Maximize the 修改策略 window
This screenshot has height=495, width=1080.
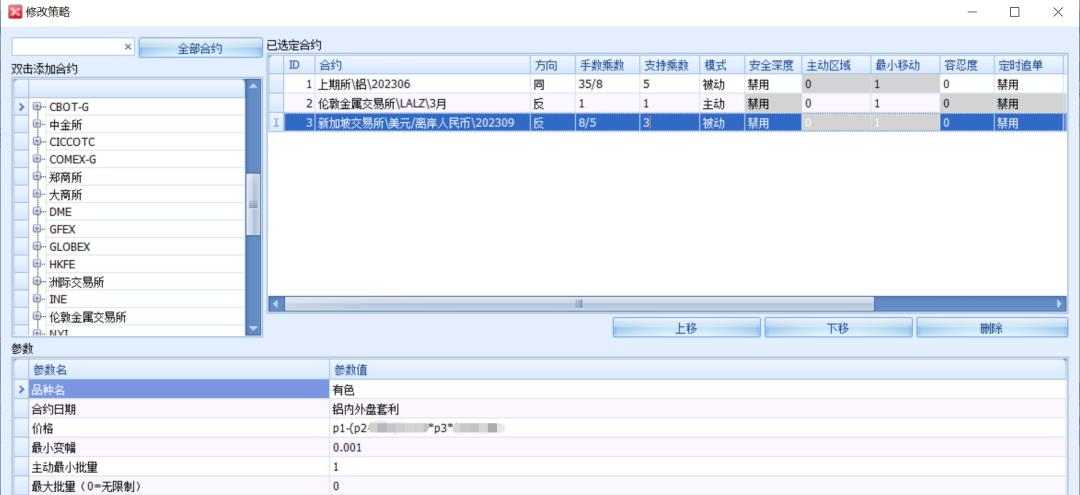[x=1015, y=12]
